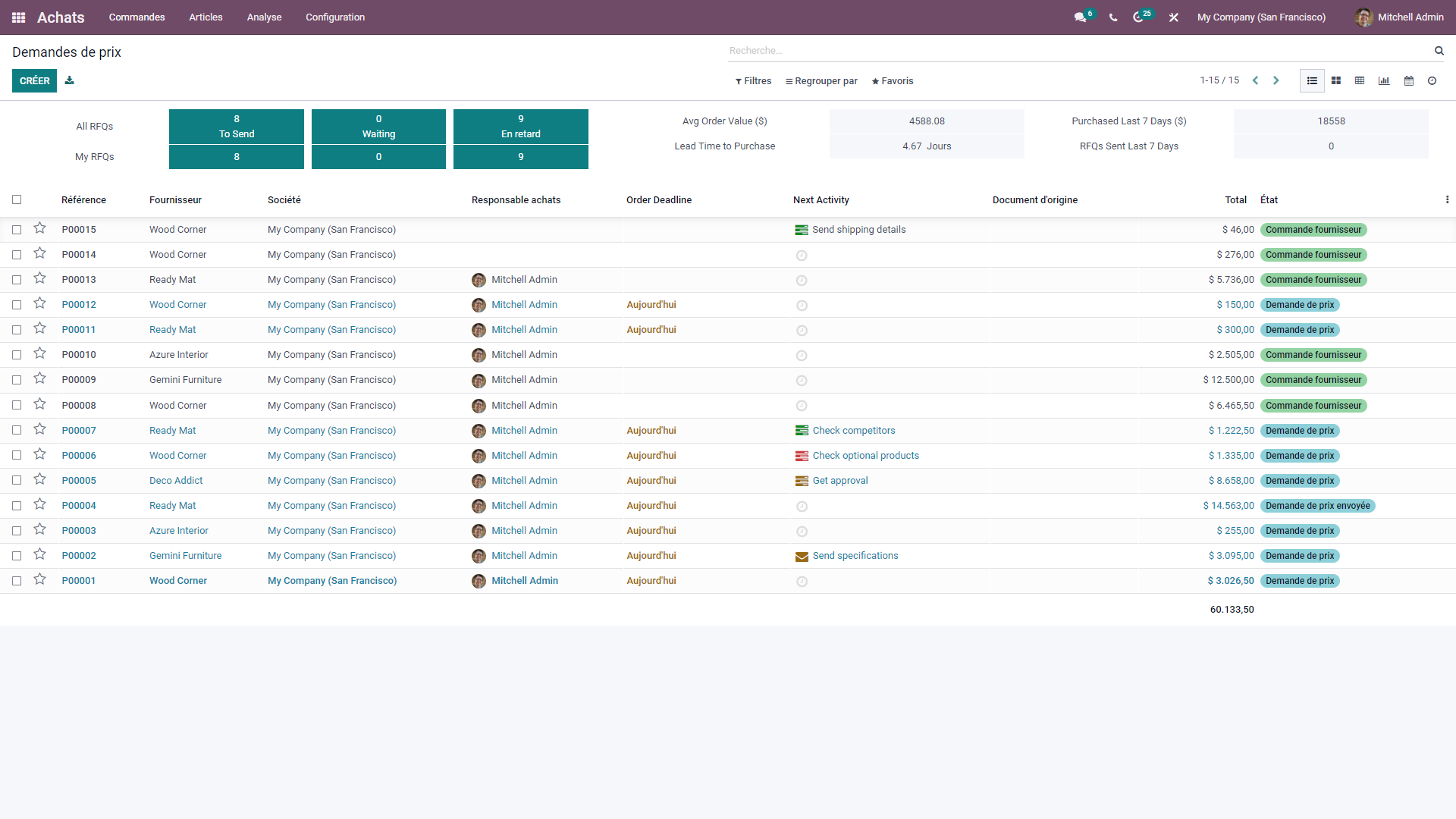
Task: Open optional columns menu dots
Action: pos(1447,199)
